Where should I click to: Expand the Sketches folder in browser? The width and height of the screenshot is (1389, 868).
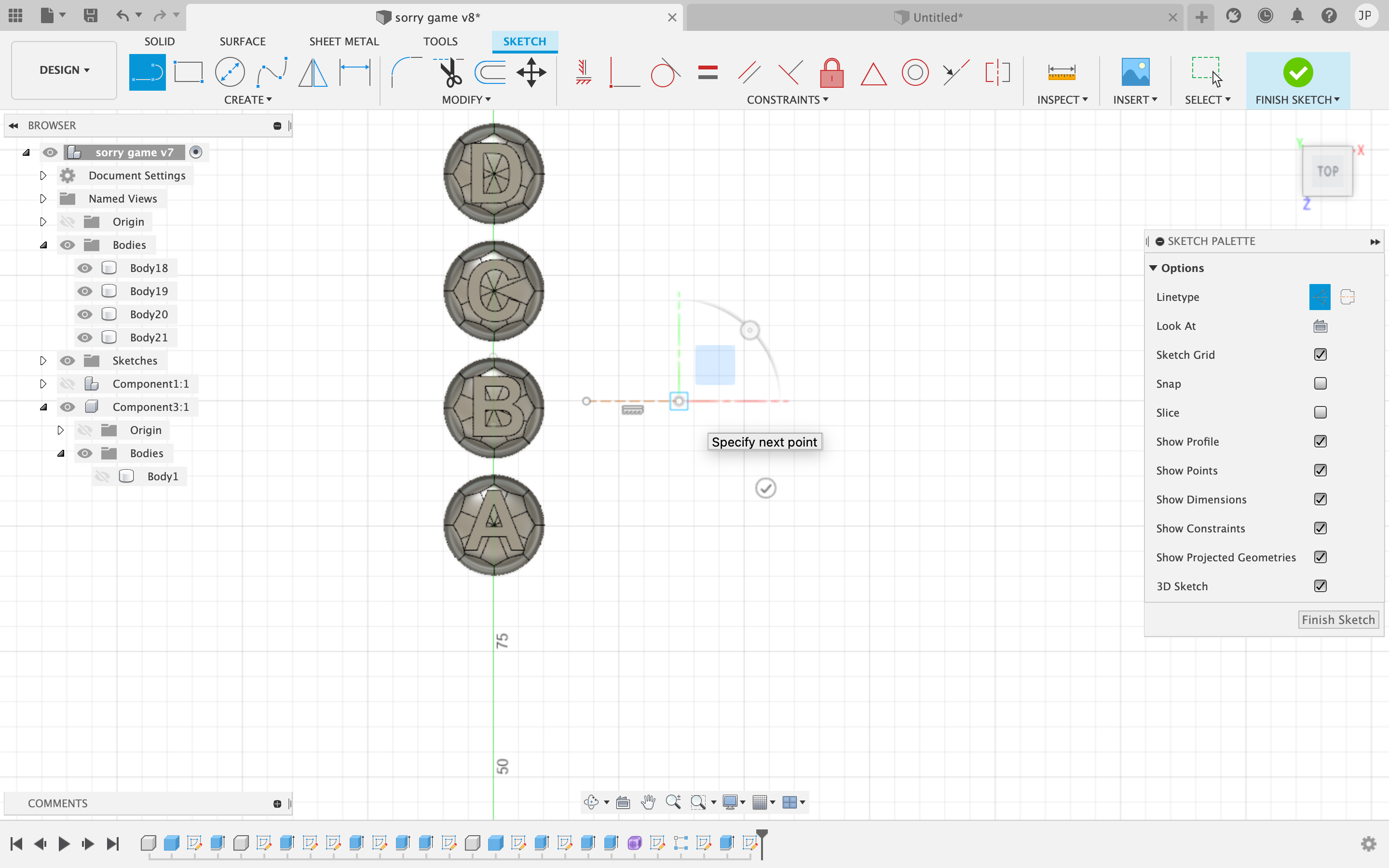42,360
